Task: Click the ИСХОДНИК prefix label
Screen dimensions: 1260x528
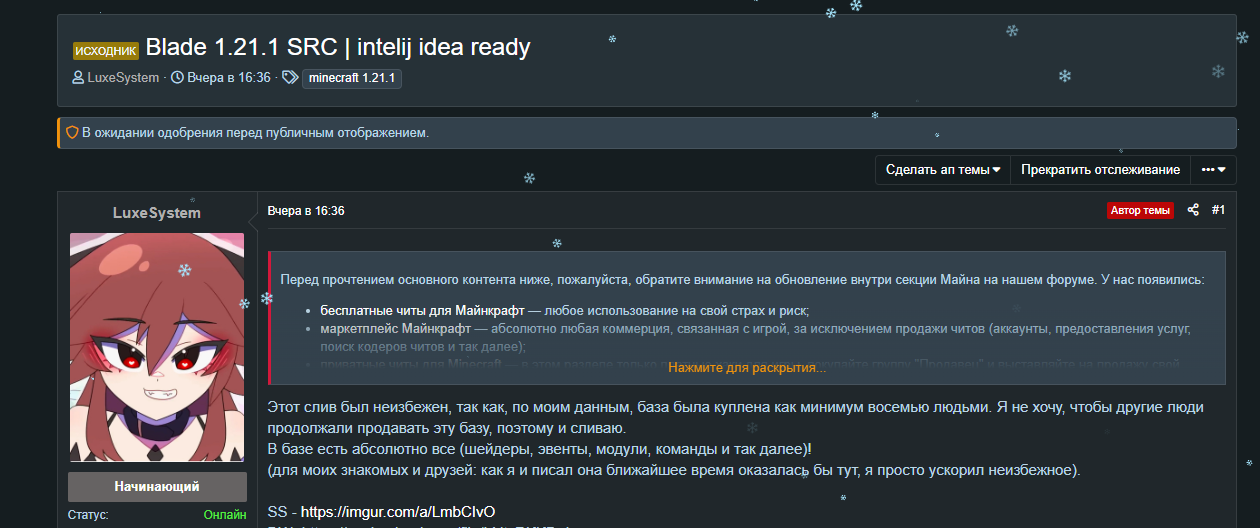Action: tap(105, 50)
